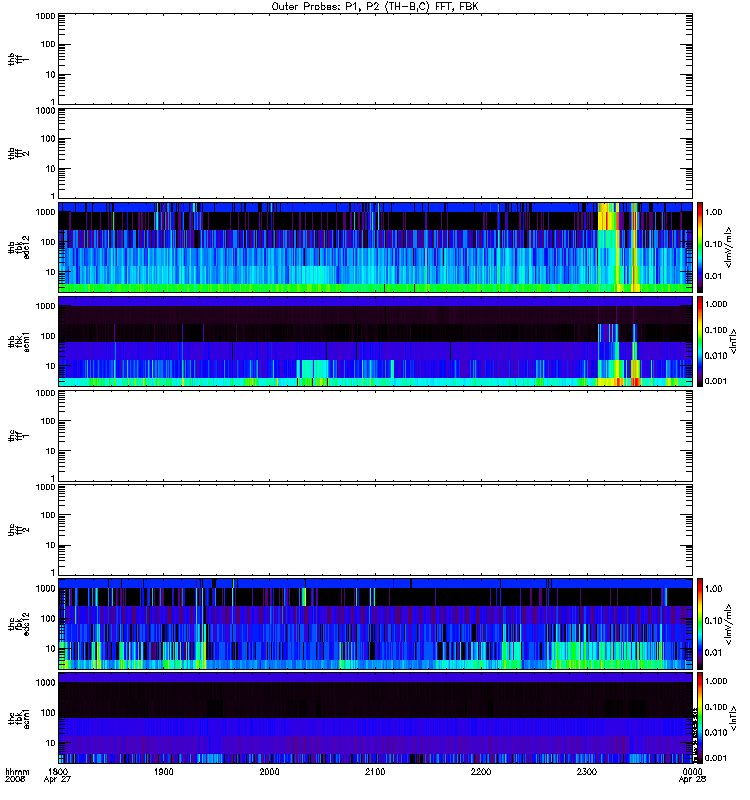The width and height of the screenshot is (750, 800).
Task: Click the "1.000" tick on thc scm1 color bar
Action: click(x=716, y=681)
